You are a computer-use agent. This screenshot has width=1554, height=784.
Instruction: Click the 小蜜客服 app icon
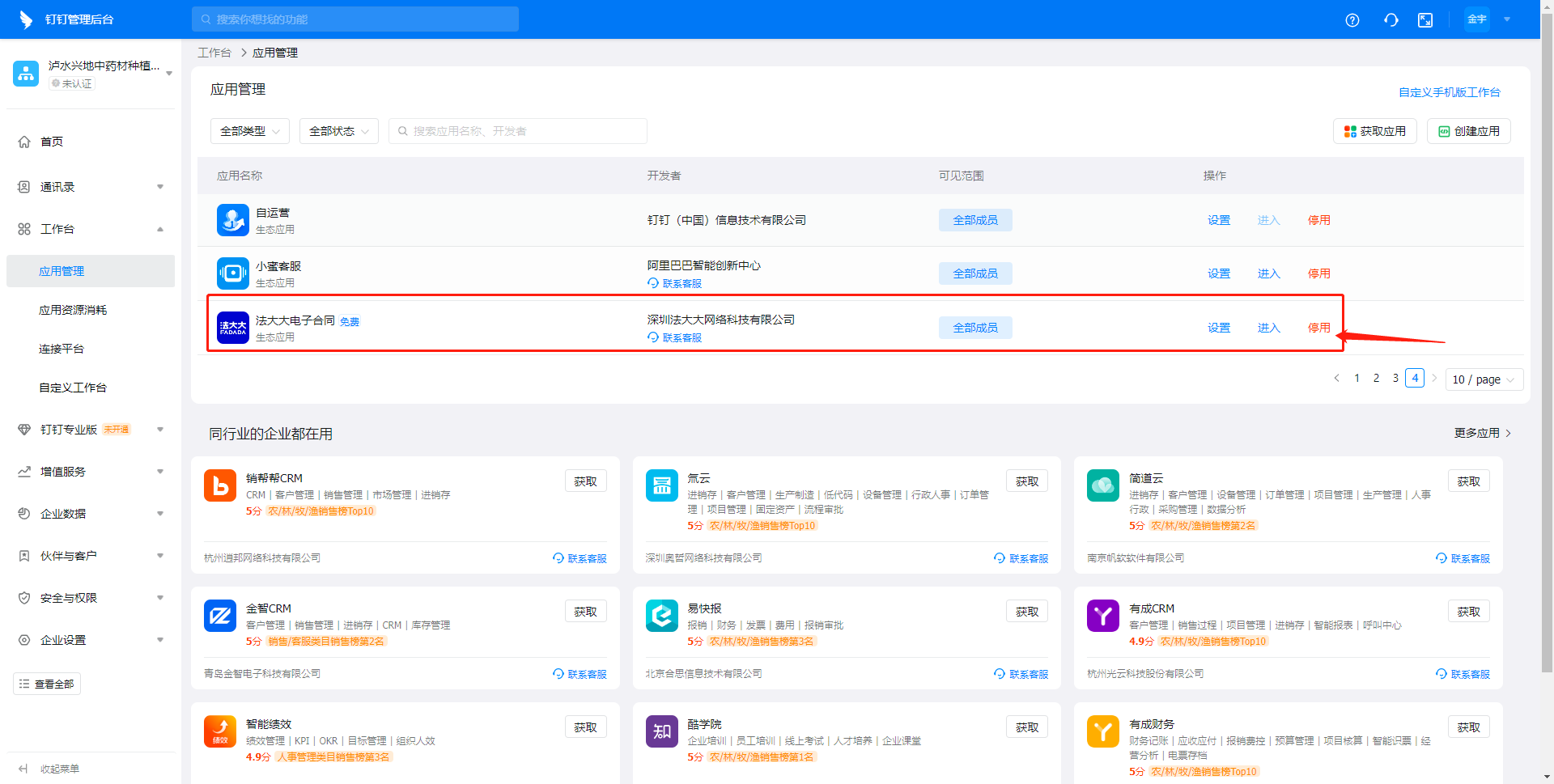coord(233,273)
